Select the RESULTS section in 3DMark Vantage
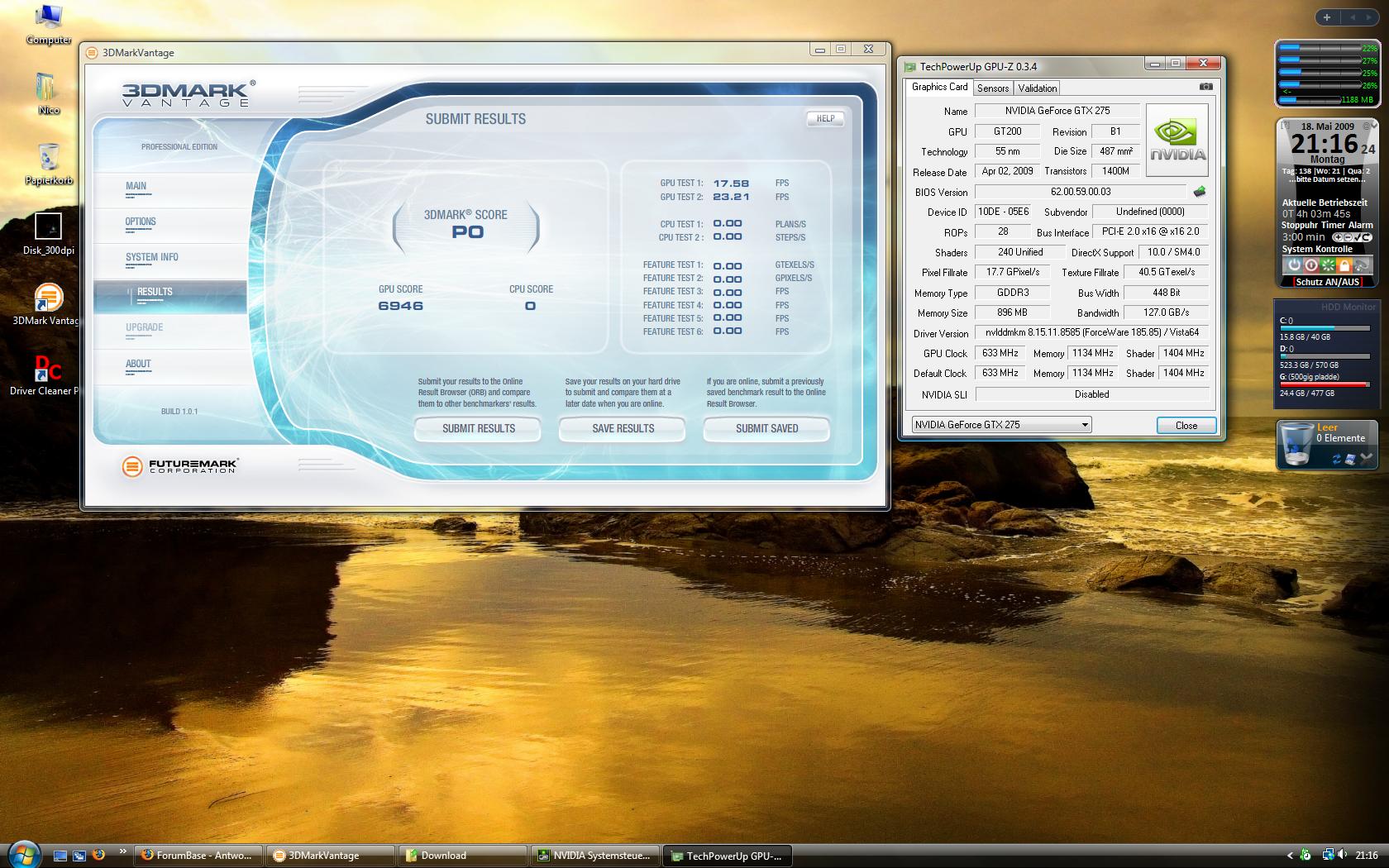The height and width of the screenshot is (868, 1389). click(170, 296)
